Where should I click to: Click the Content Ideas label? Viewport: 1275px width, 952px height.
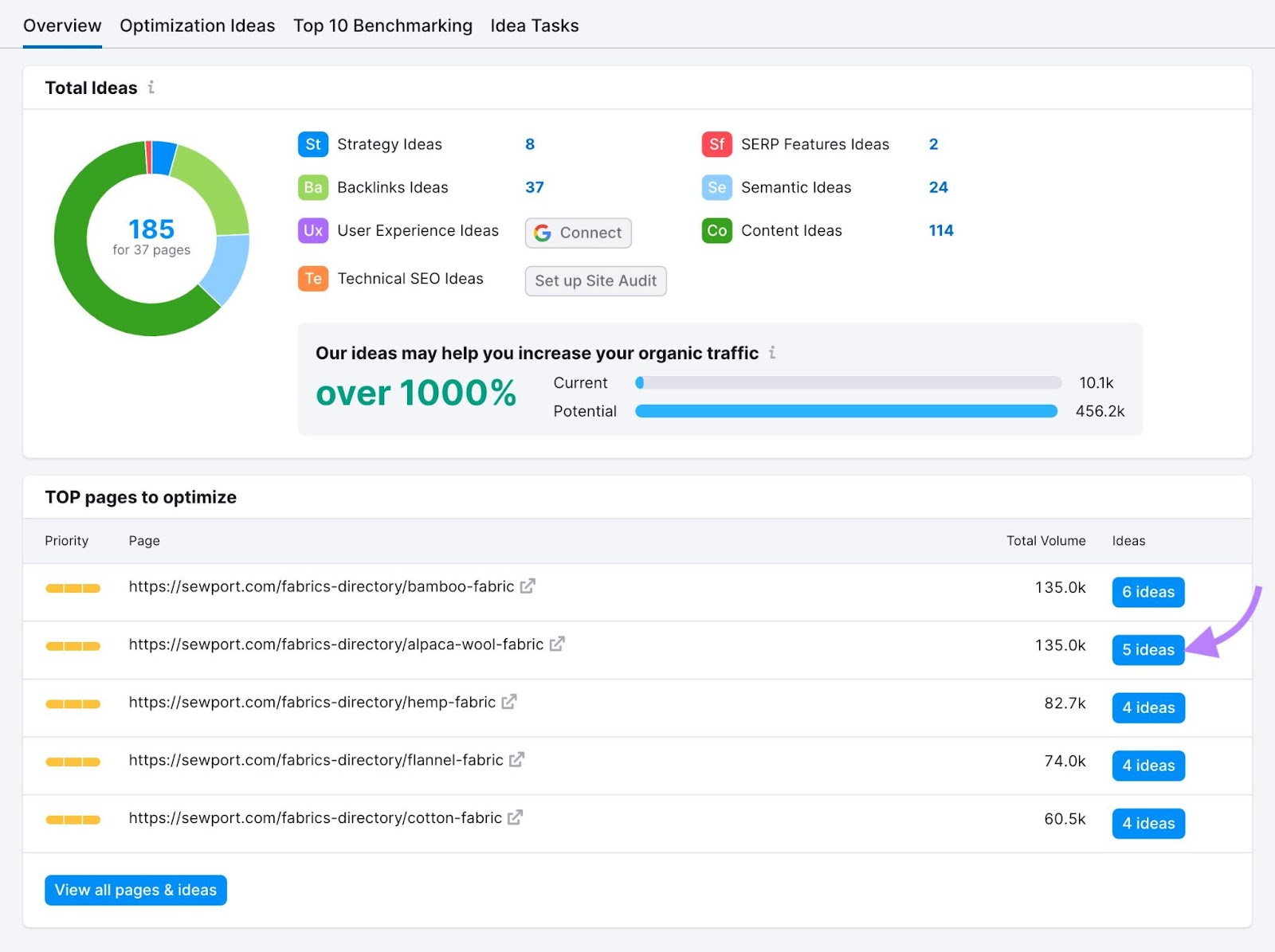791,230
